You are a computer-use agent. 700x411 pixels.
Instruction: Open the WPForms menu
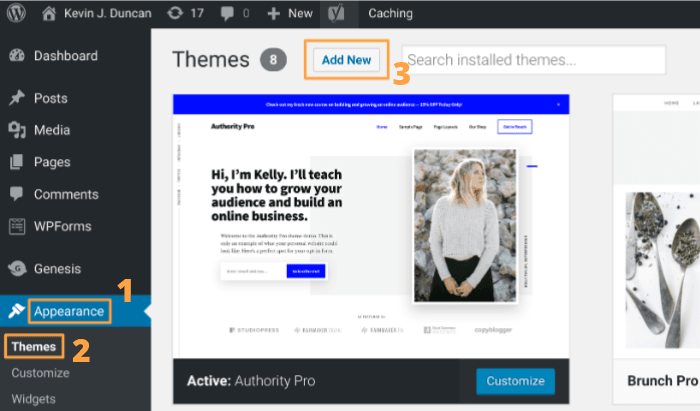pyautogui.click(x=64, y=226)
